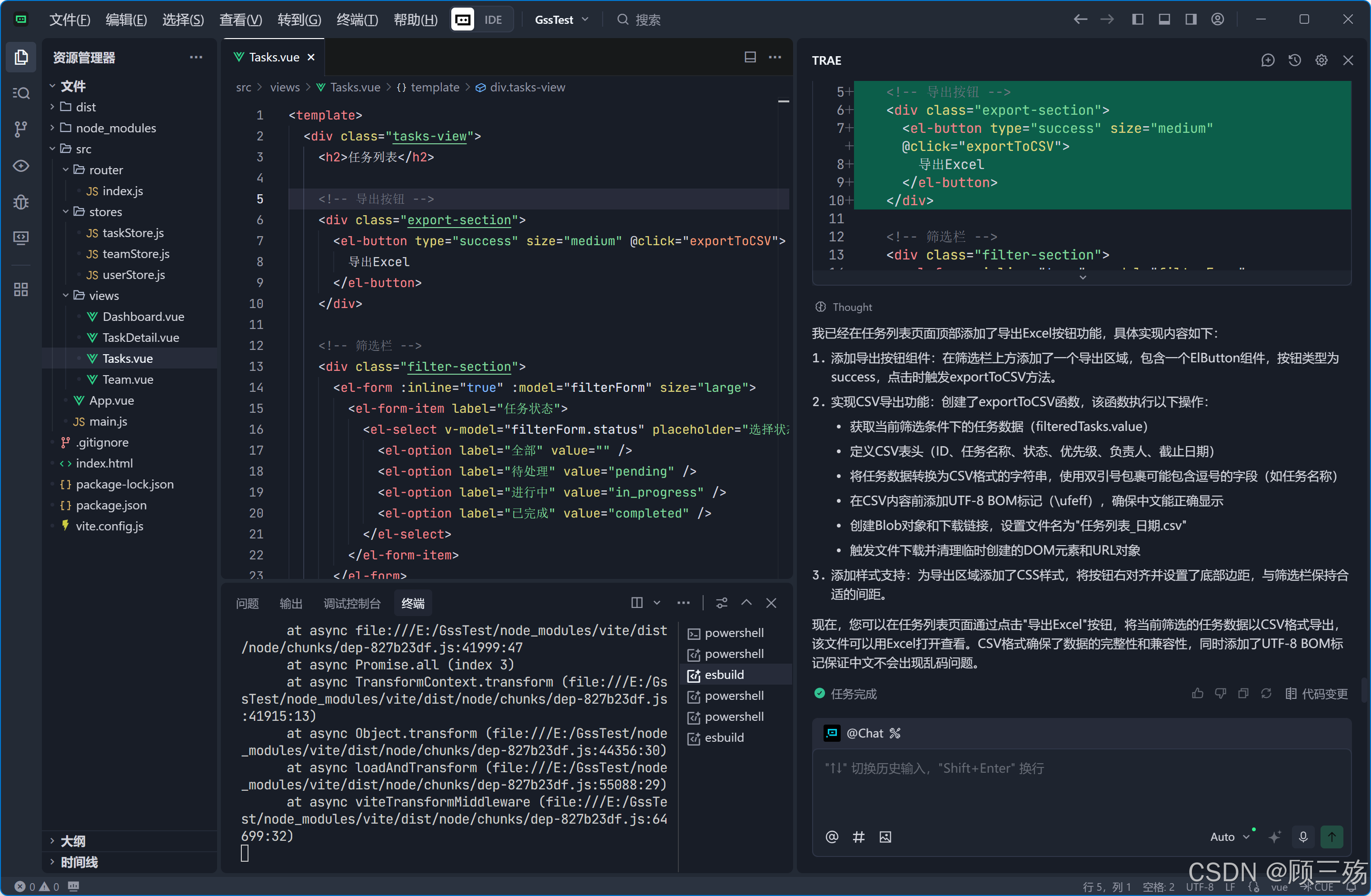Open the Source Control sidebar icon
The height and width of the screenshot is (896, 1371).
[x=21, y=129]
